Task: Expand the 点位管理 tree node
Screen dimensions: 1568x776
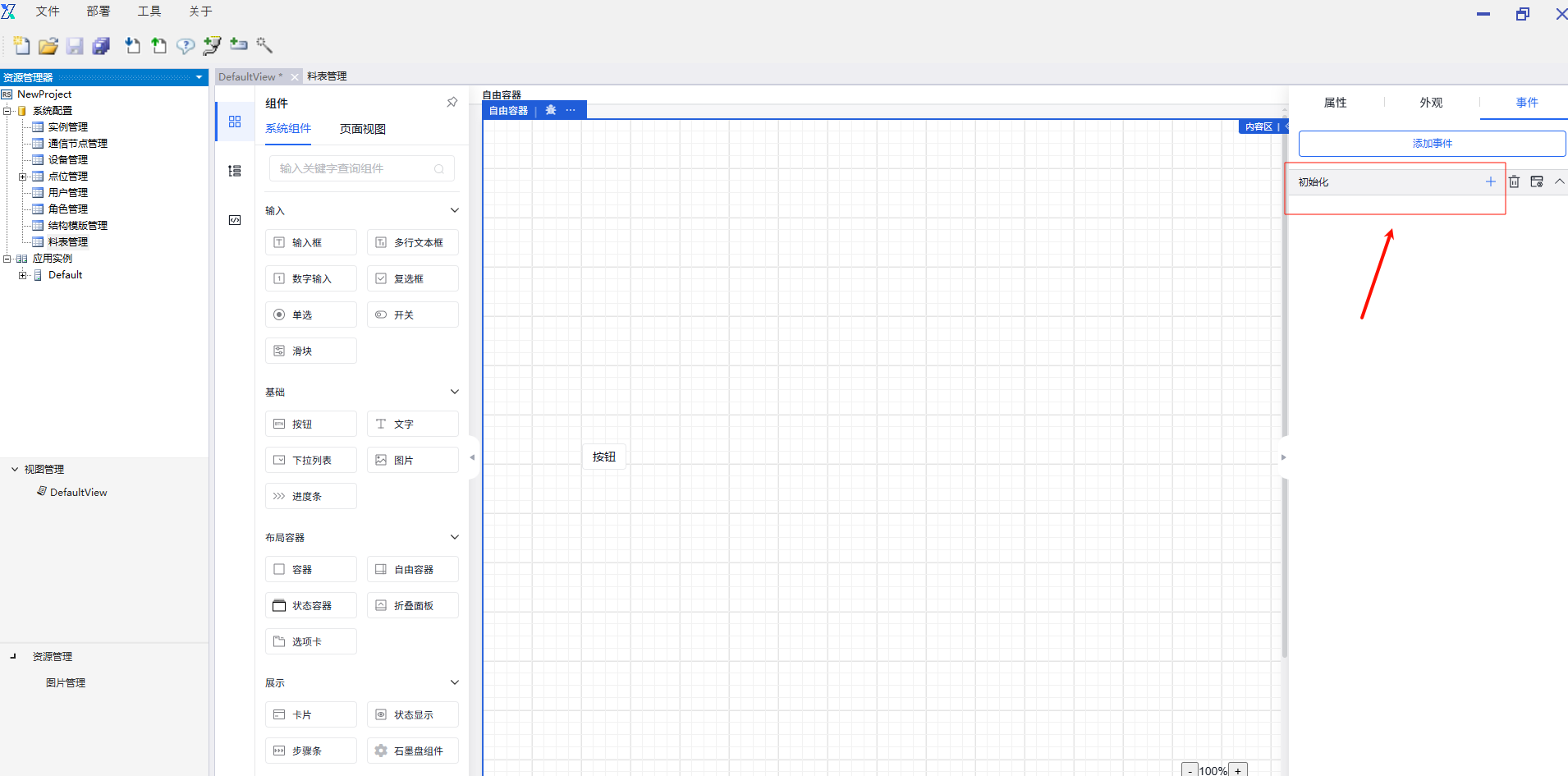Action: click(x=23, y=177)
